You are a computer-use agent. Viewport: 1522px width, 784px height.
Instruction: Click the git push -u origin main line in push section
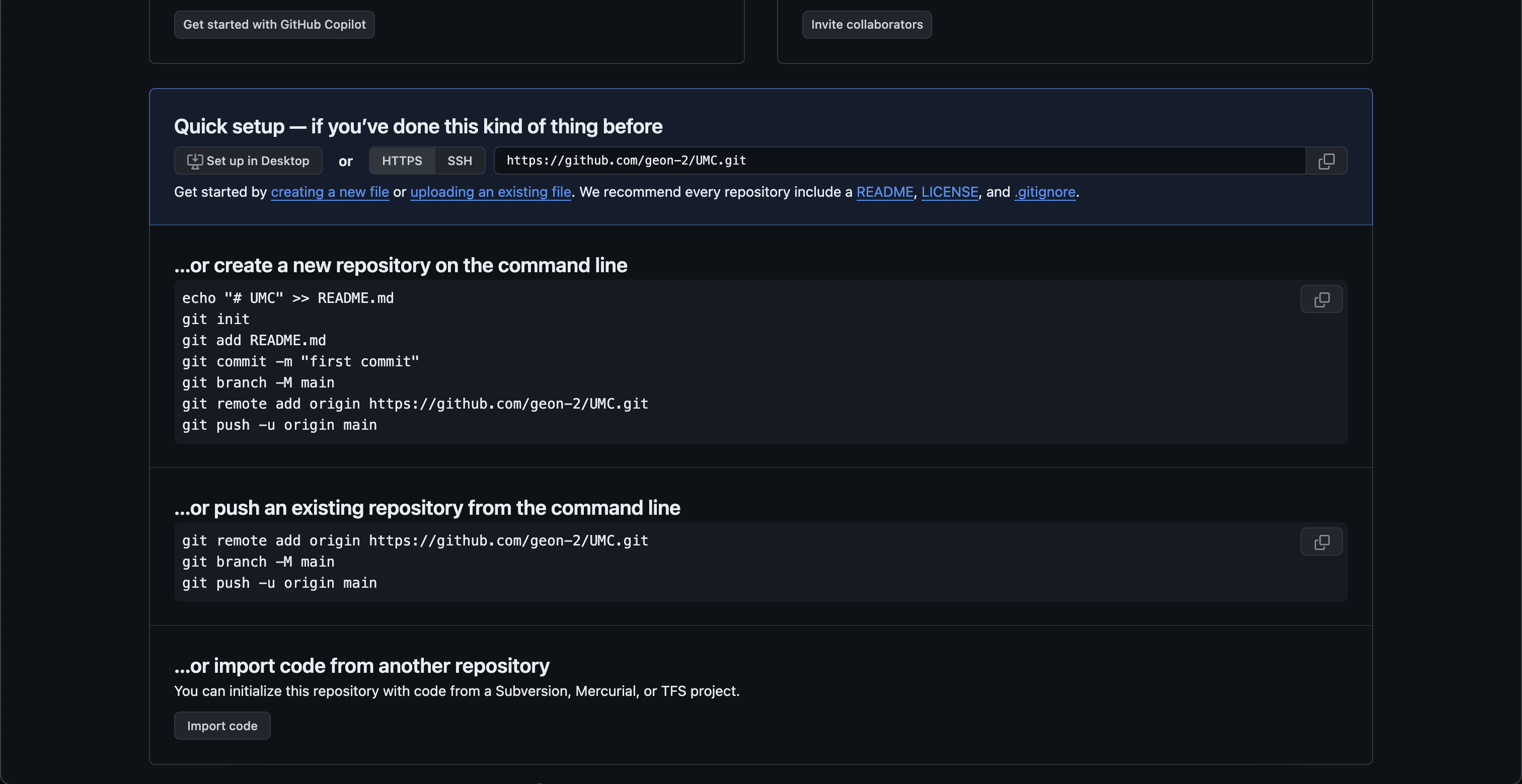(279, 583)
